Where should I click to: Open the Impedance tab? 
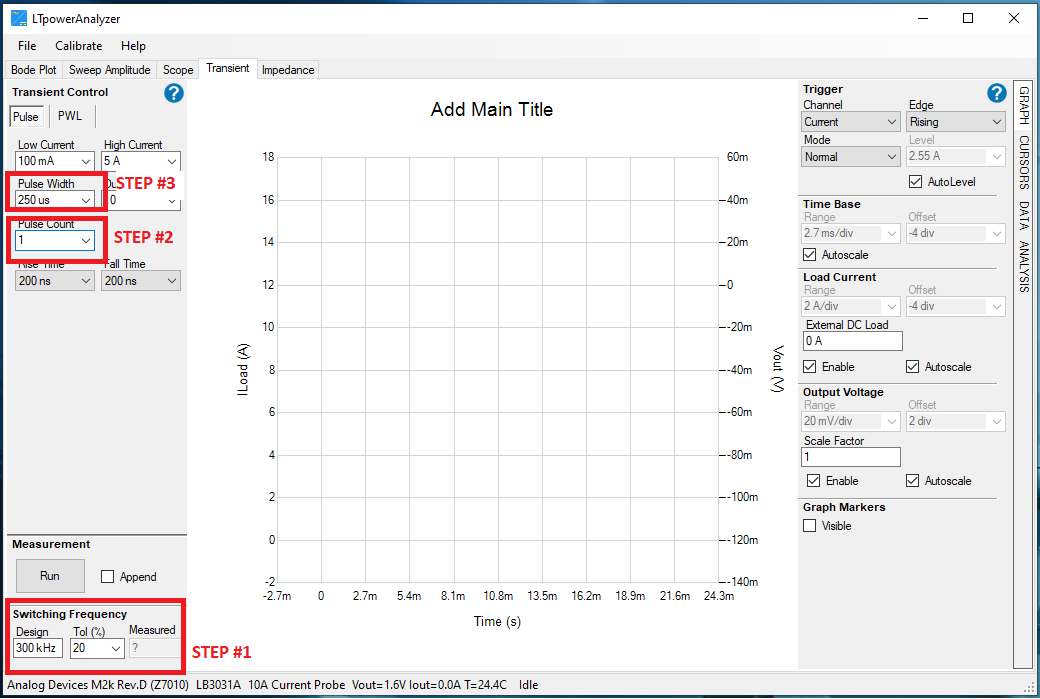coord(288,69)
